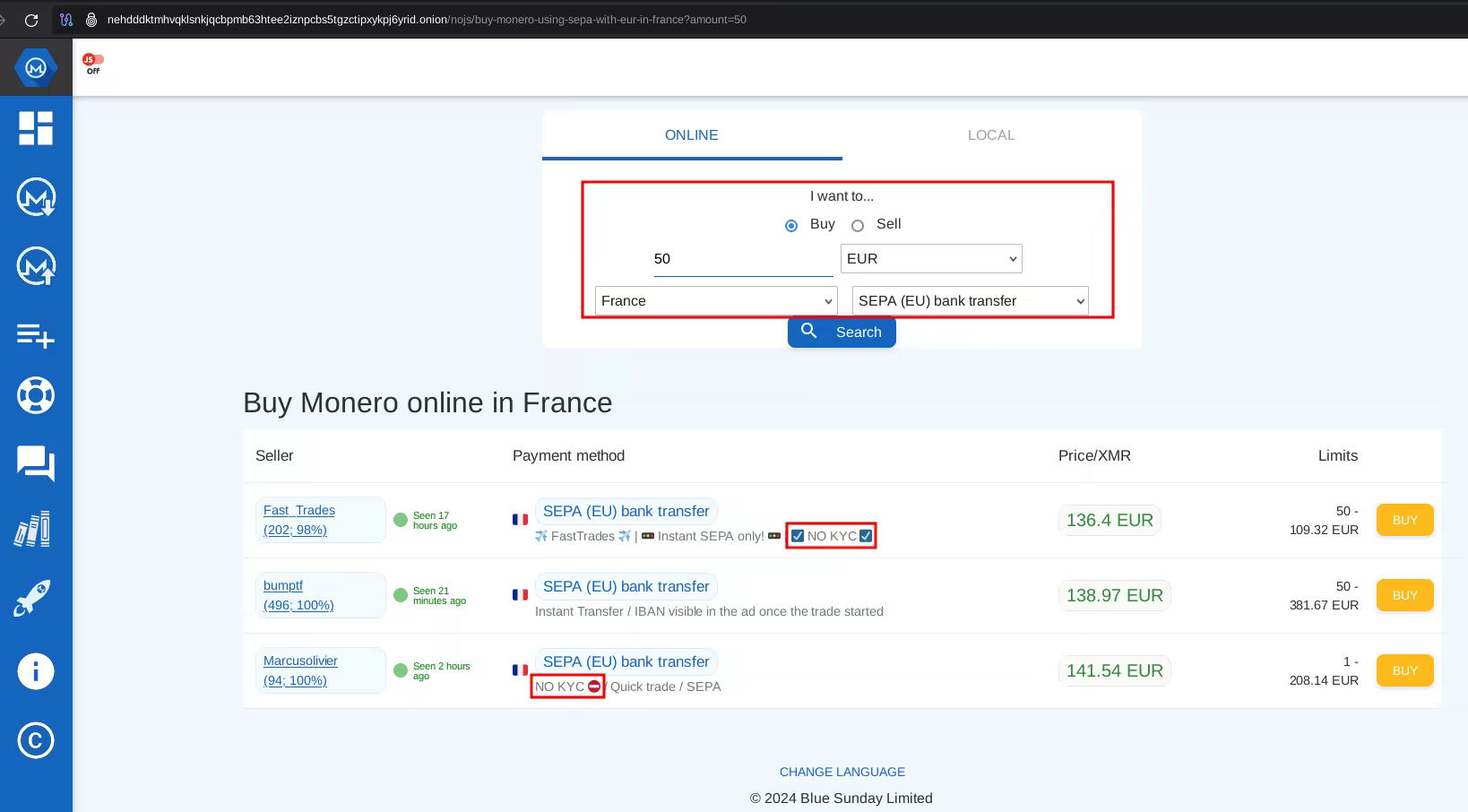Open sell Monero sidebar icon with up arrow

coord(36,266)
